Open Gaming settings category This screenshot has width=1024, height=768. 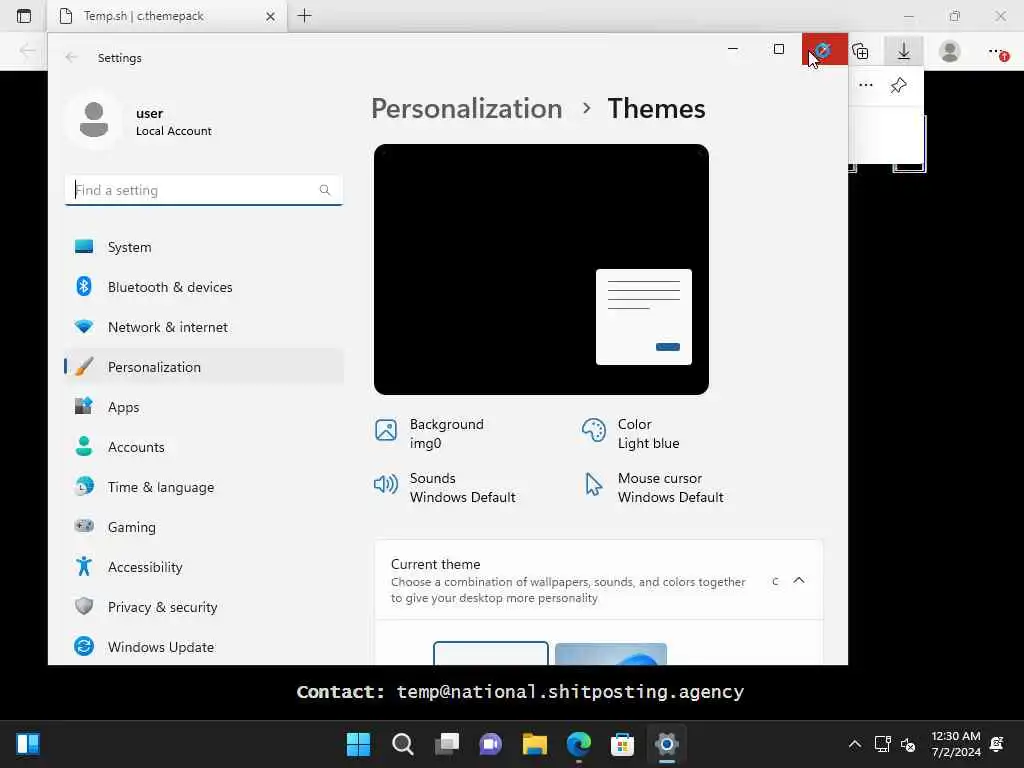[x=204, y=526]
